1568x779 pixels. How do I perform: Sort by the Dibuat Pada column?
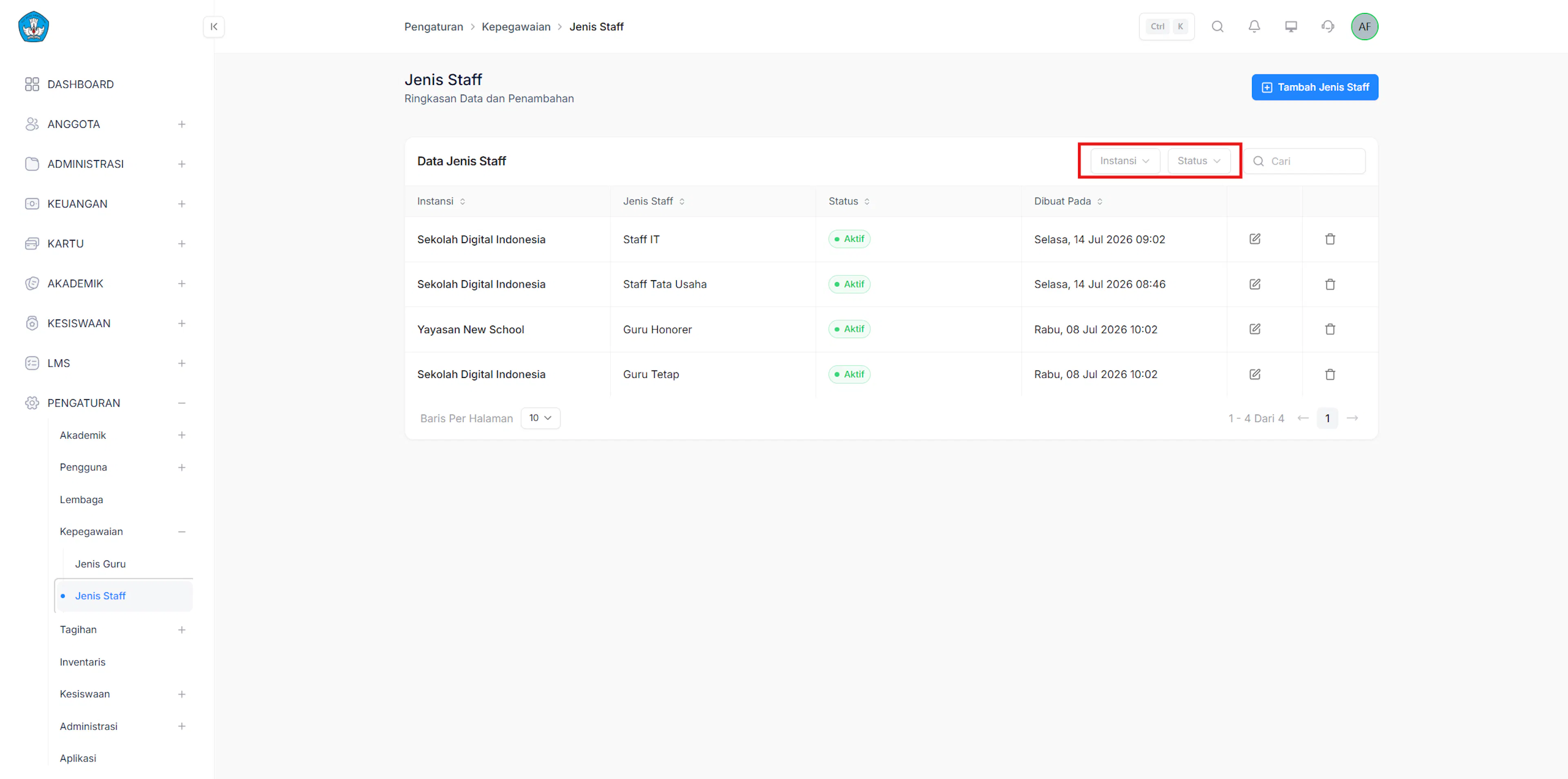1068,201
